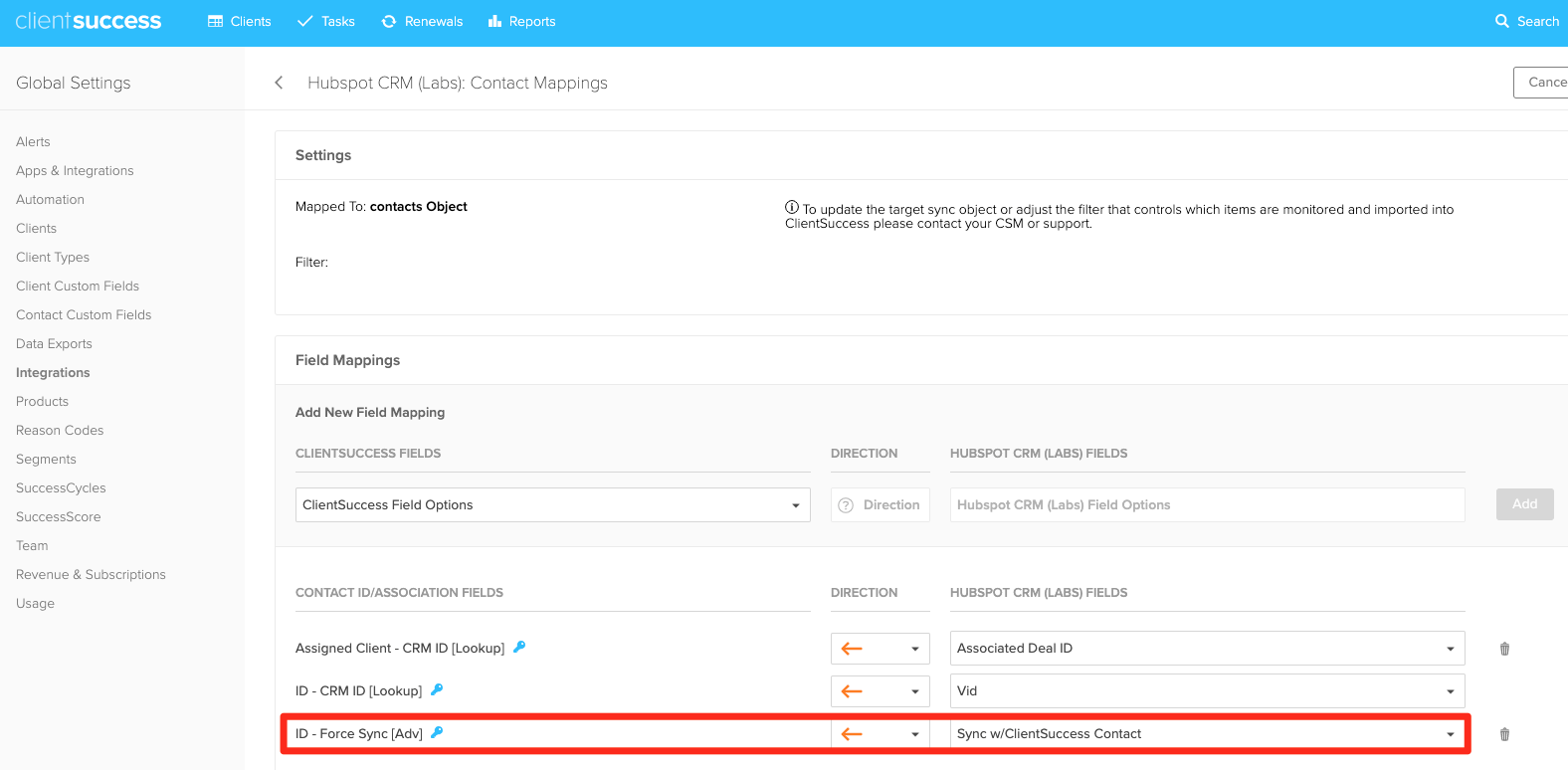Select Reason Codes in sidebar

[60, 430]
